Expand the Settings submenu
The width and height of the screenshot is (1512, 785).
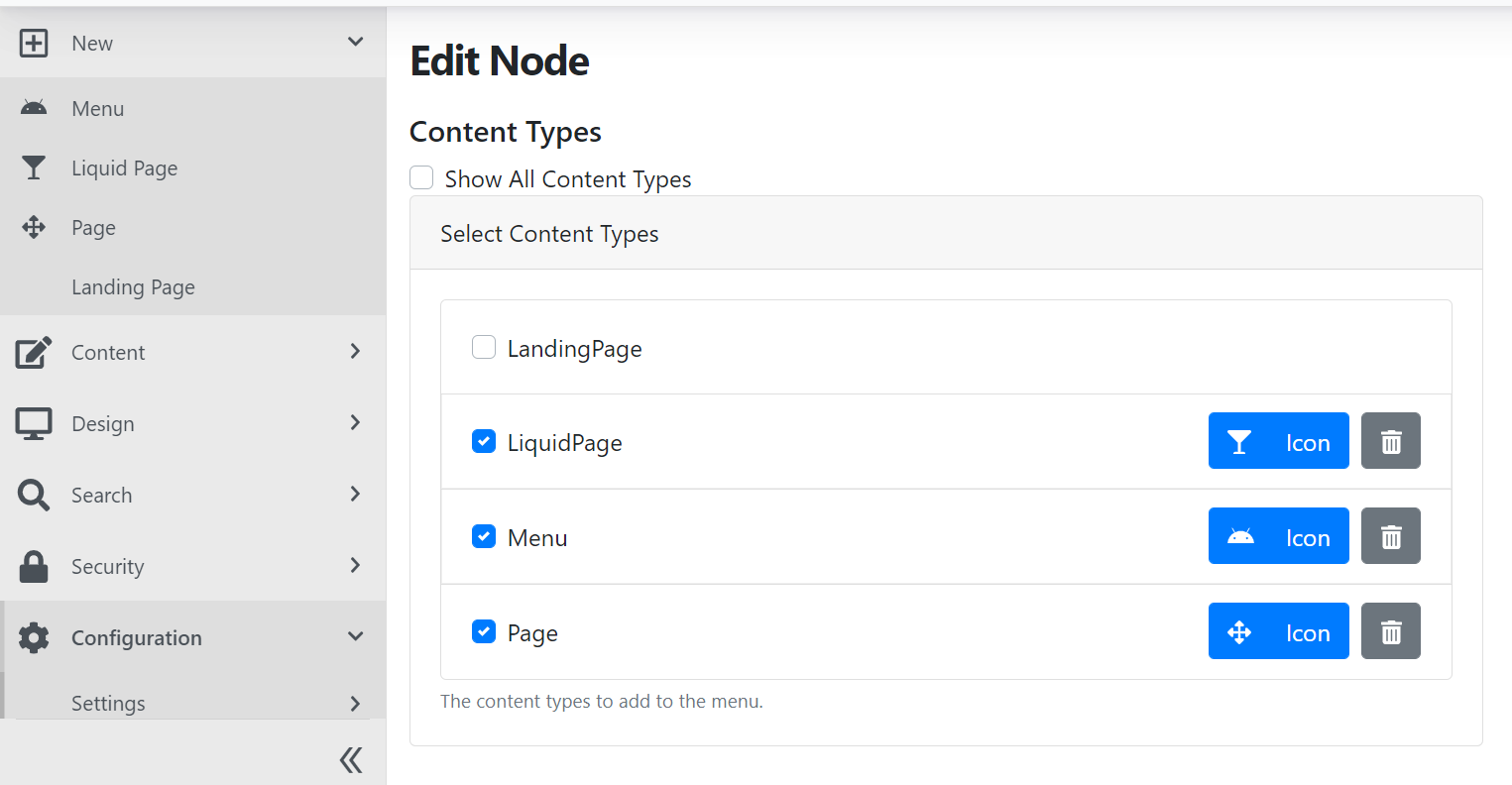(x=354, y=703)
